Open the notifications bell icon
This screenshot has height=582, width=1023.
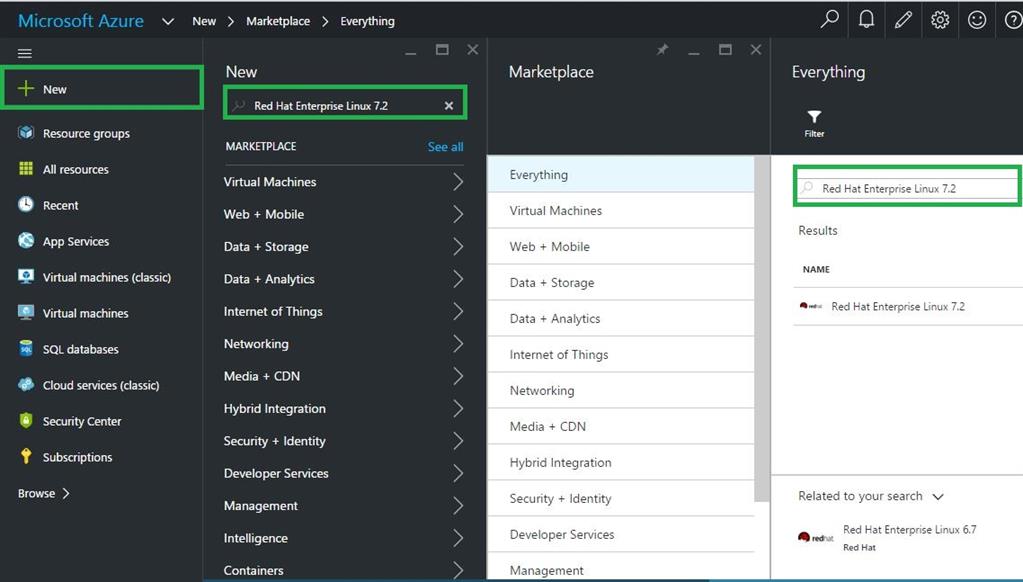coord(867,20)
